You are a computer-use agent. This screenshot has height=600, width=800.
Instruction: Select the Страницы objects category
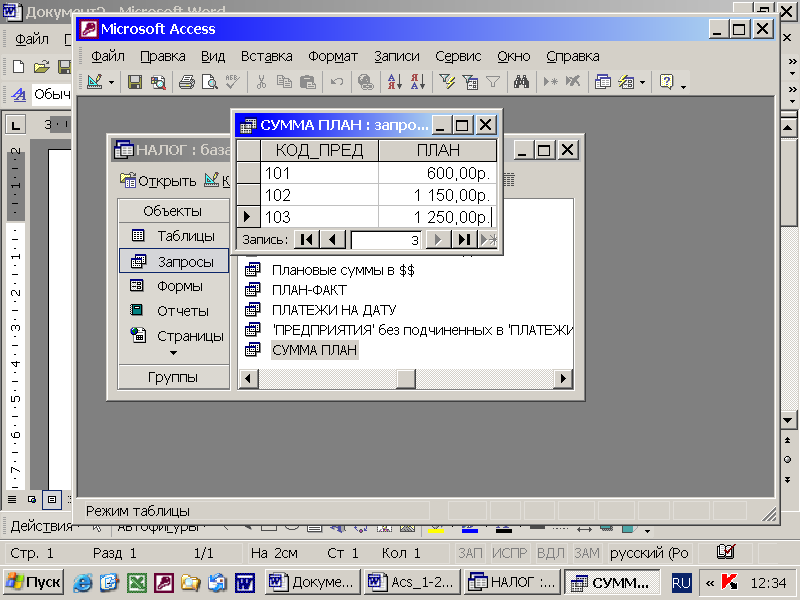pyautogui.click(x=174, y=336)
